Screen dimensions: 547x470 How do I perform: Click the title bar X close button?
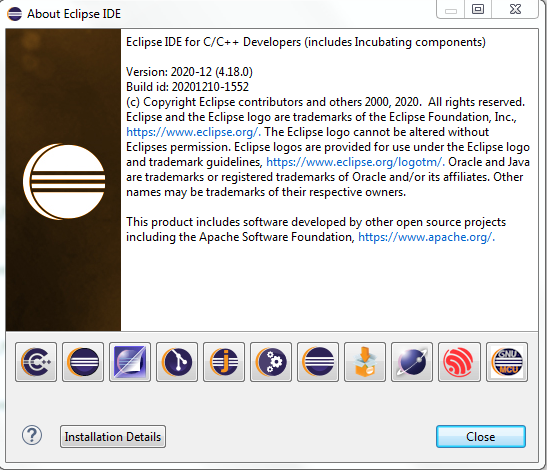coord(515,9)
